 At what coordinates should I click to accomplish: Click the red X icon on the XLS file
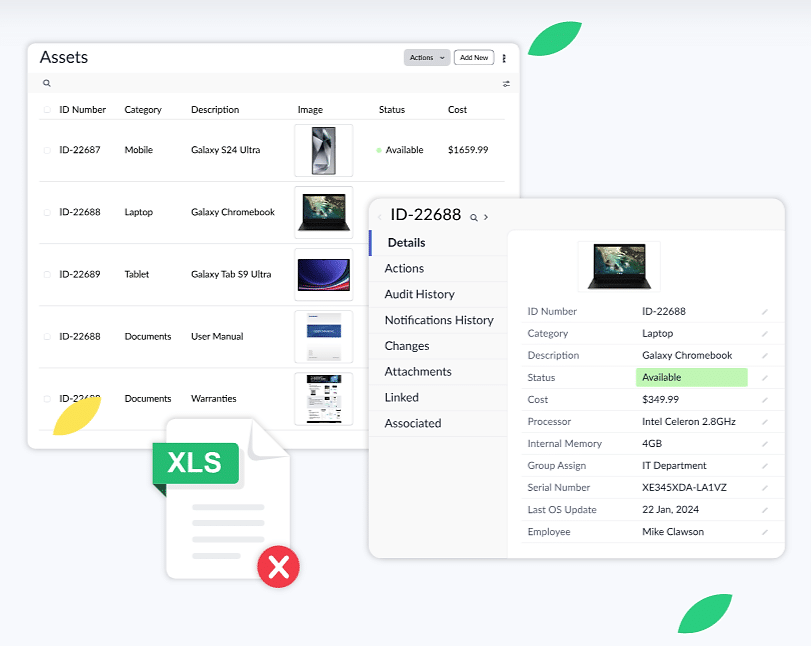tap(278, 567)
